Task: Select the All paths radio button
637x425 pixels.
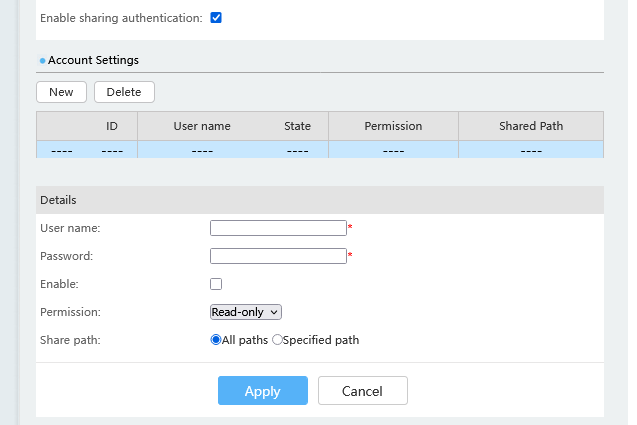Action: coord(216,340)
